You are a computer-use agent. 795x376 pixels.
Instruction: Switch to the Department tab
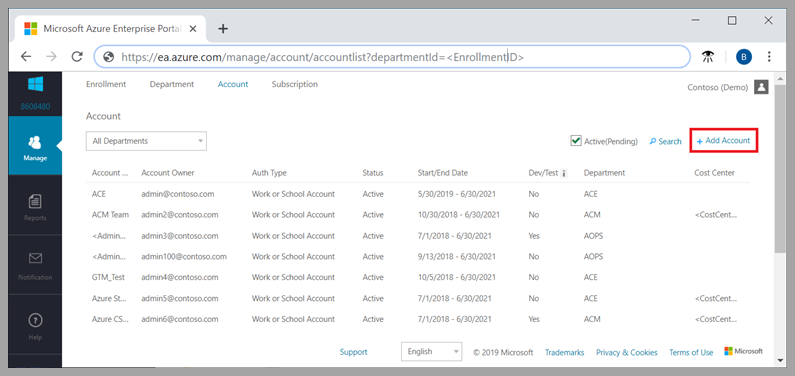coord(172,84)
